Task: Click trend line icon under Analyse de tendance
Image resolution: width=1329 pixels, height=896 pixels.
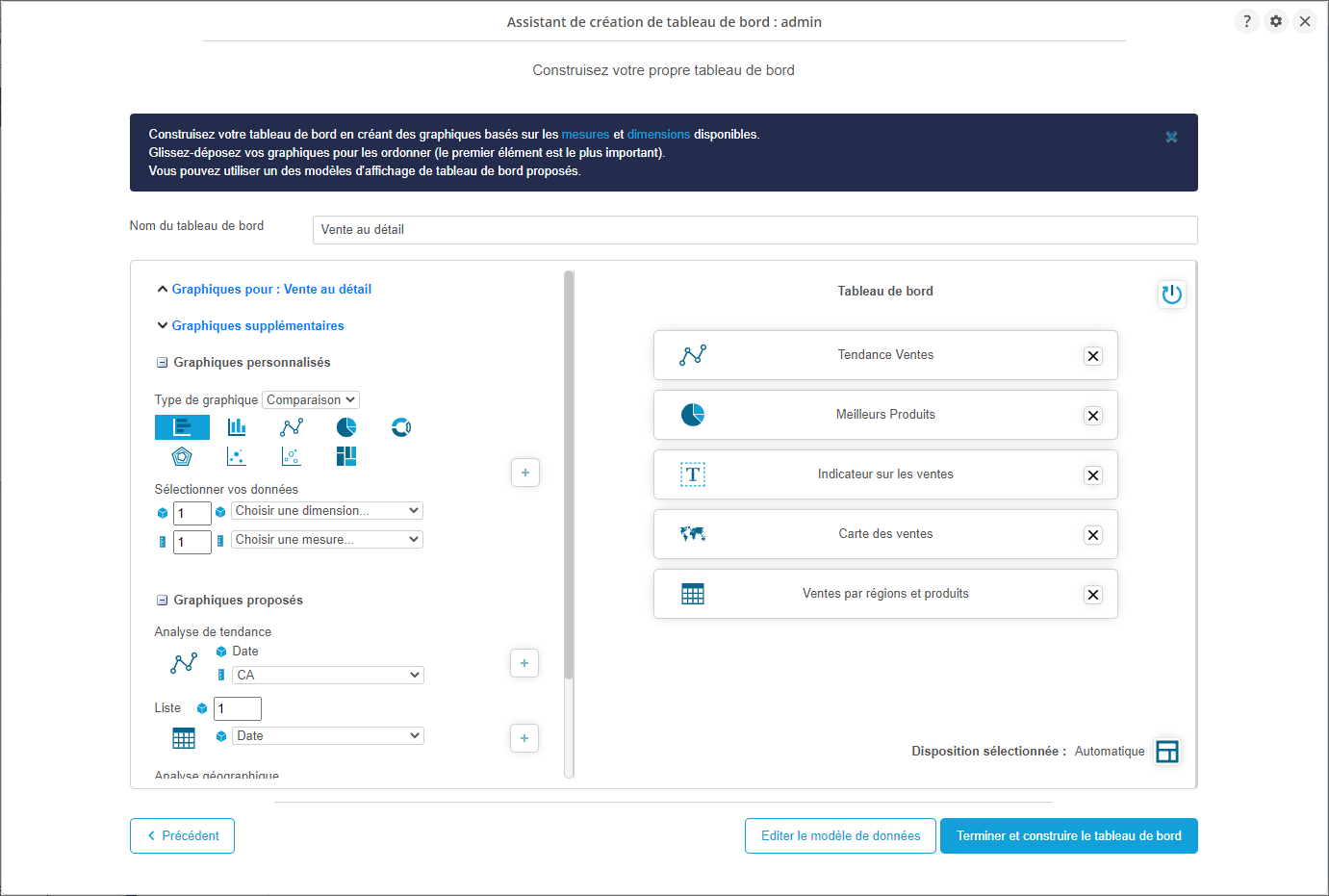Action: (184, 663)
